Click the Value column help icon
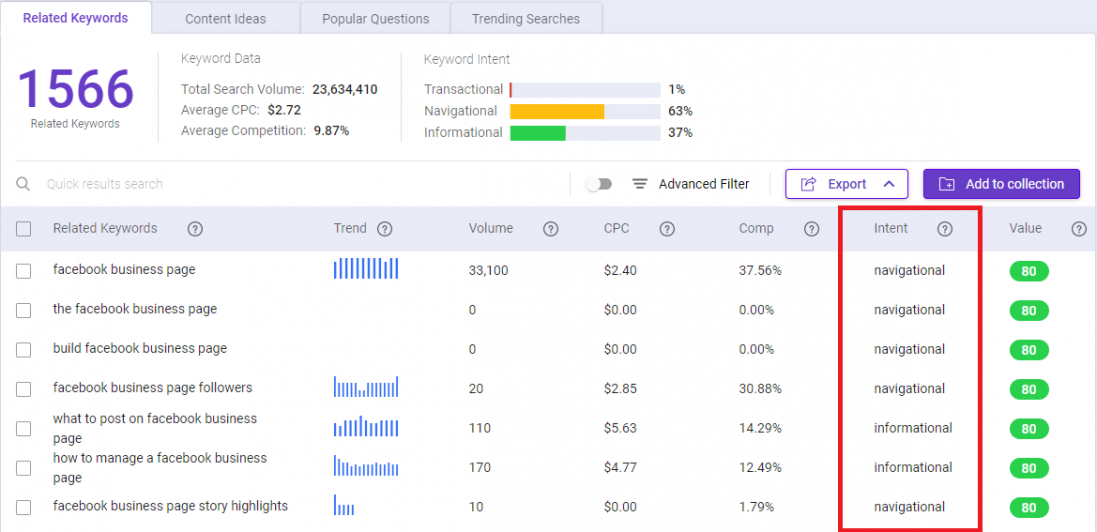This screenshot has height=532, width=1097. [x=1079, y=229]
